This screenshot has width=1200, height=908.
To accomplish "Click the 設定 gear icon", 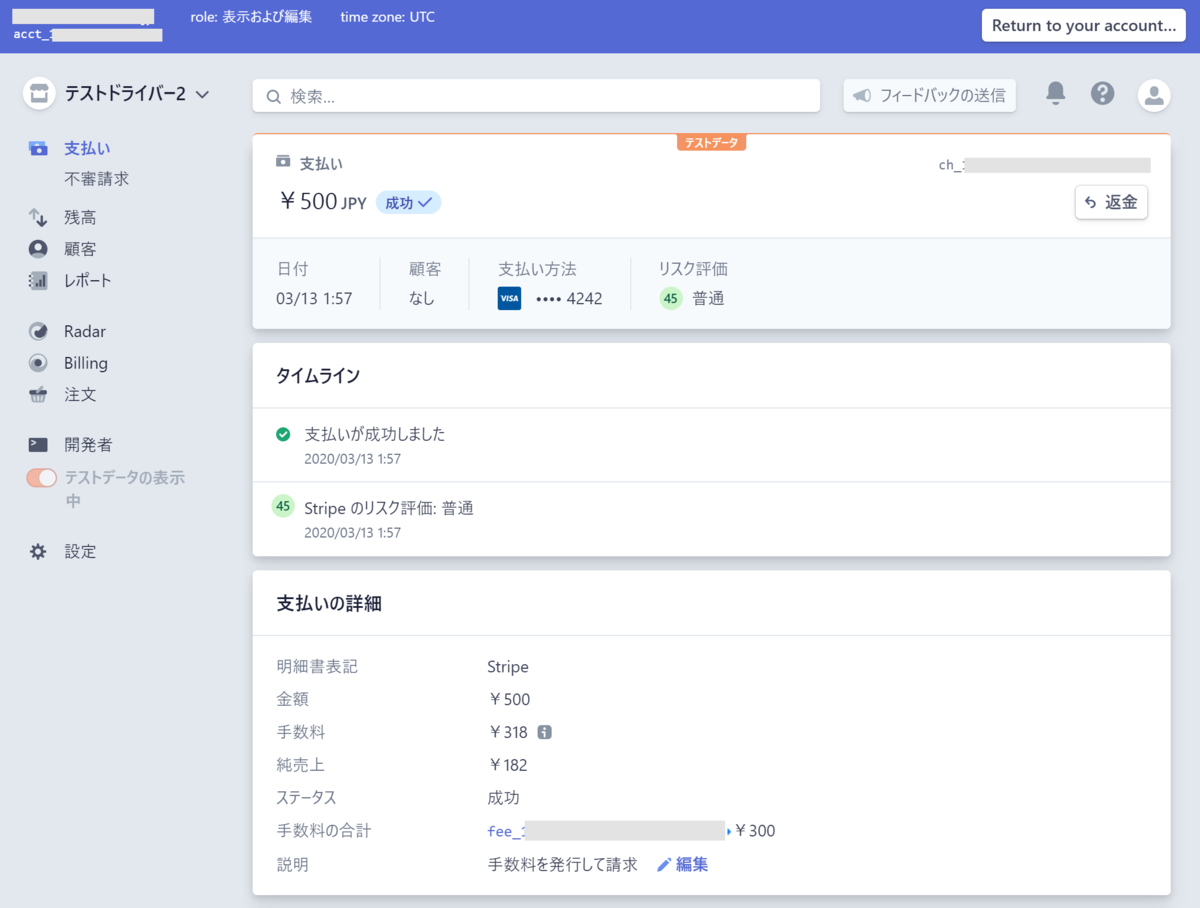I will pyautogui.click(x=38, y=552).
